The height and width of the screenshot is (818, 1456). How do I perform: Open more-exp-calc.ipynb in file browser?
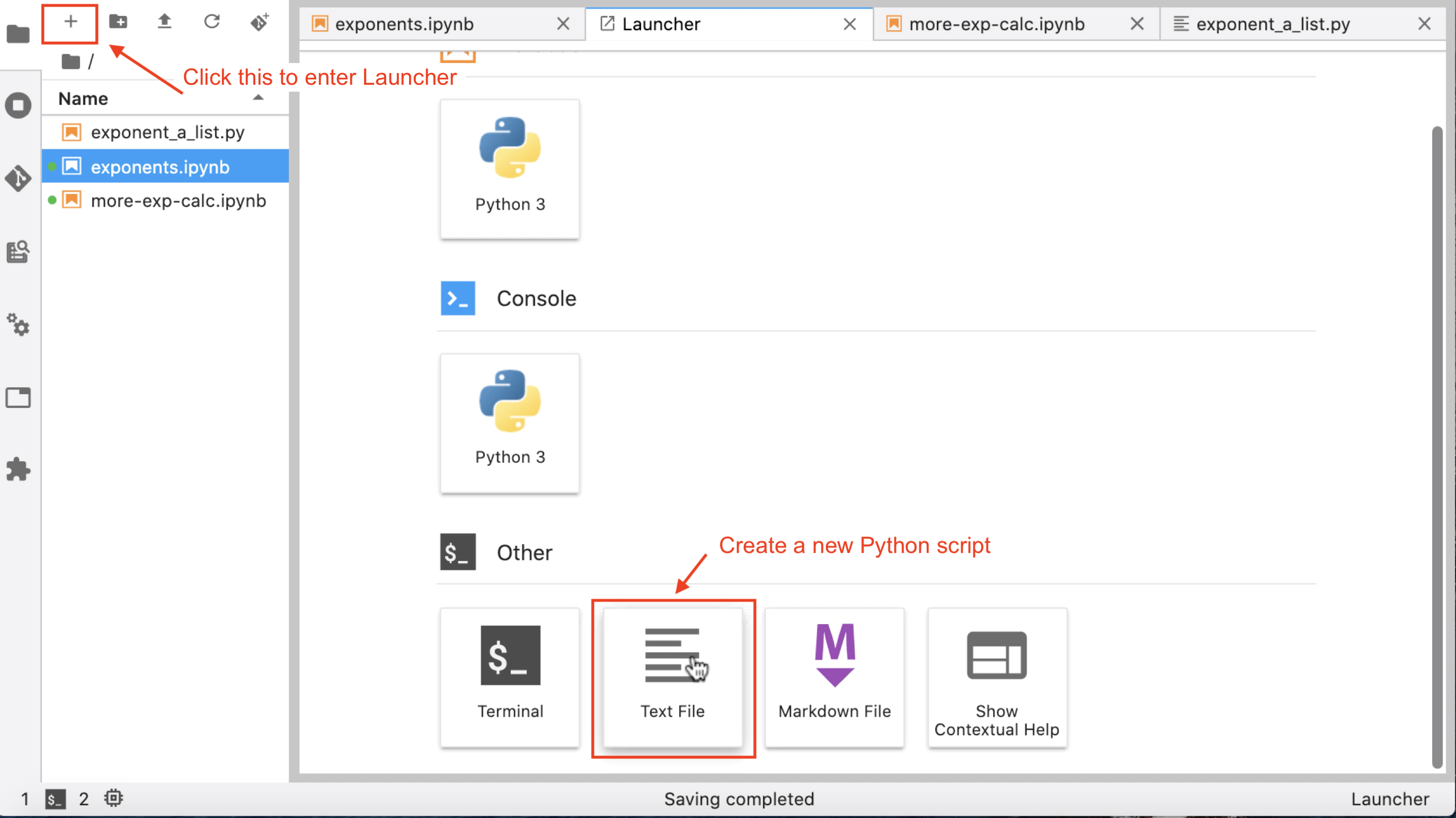tap(178, 201)
